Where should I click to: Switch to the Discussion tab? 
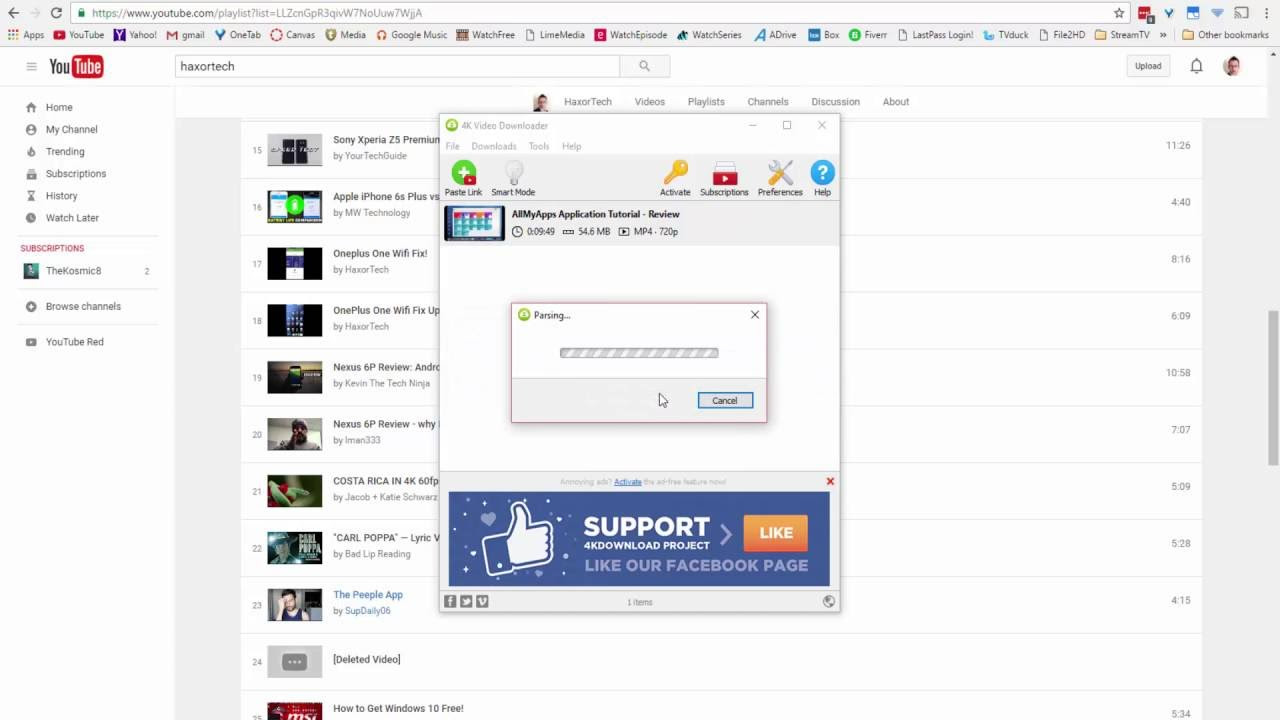coord(835,101)
